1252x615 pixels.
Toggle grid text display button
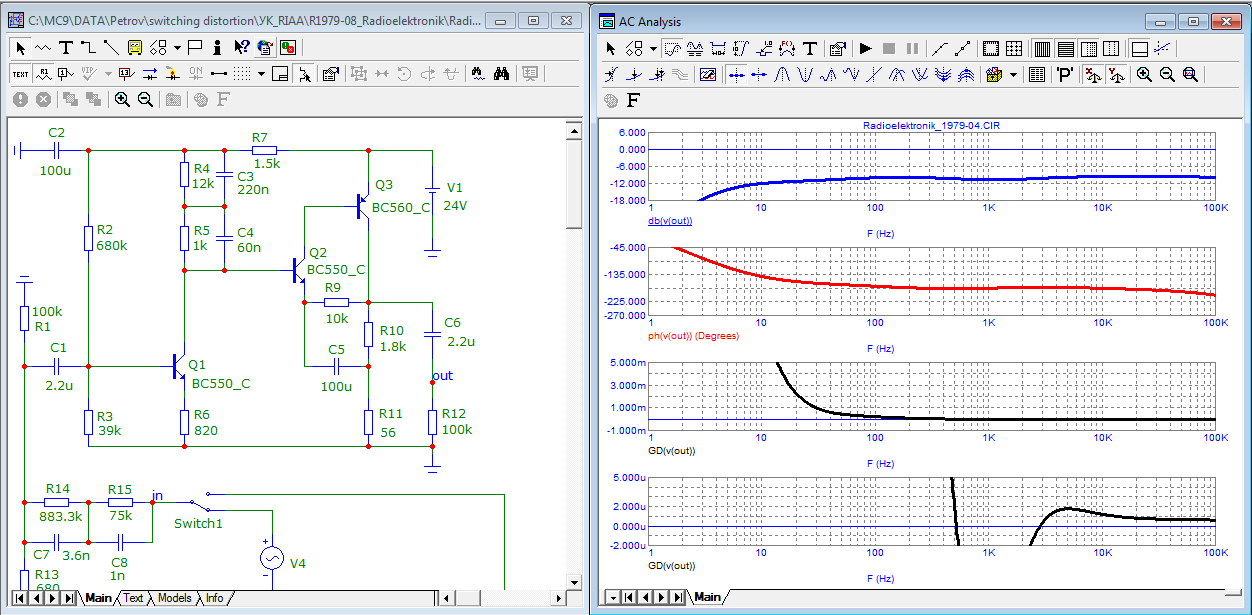coord(21,73)
